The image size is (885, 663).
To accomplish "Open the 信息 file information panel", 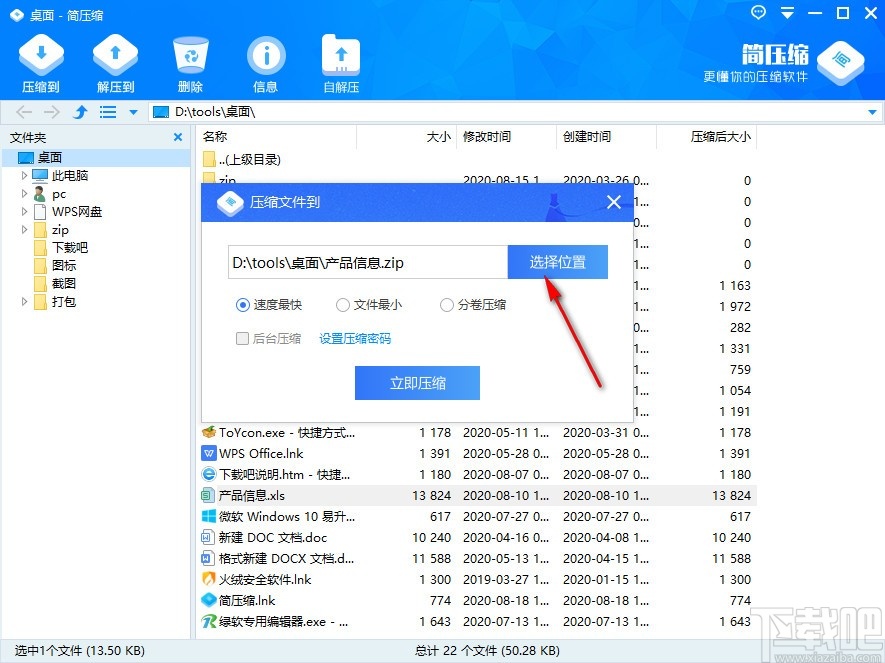I will (264, 60).
